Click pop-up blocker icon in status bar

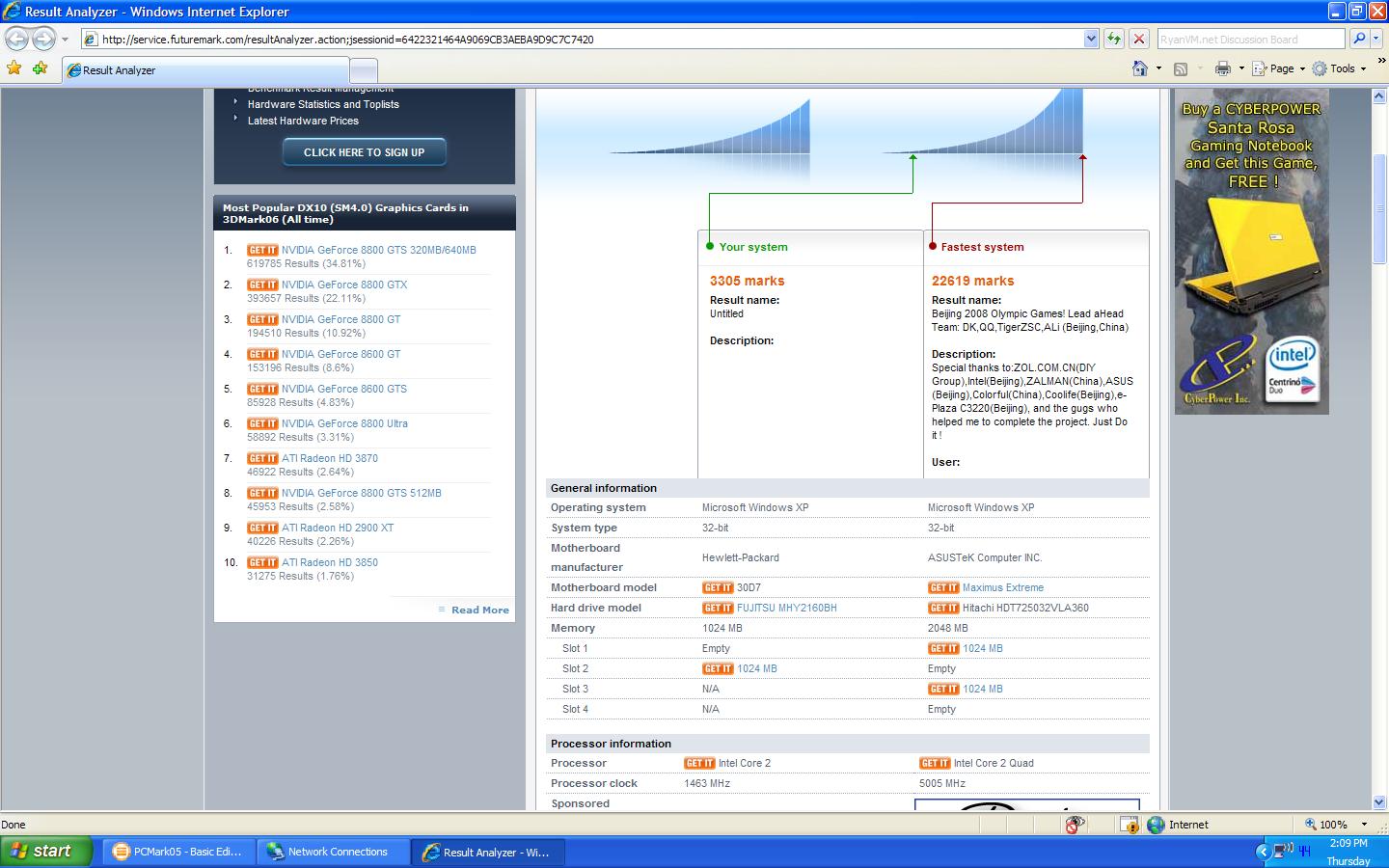tap(1130, 825)
